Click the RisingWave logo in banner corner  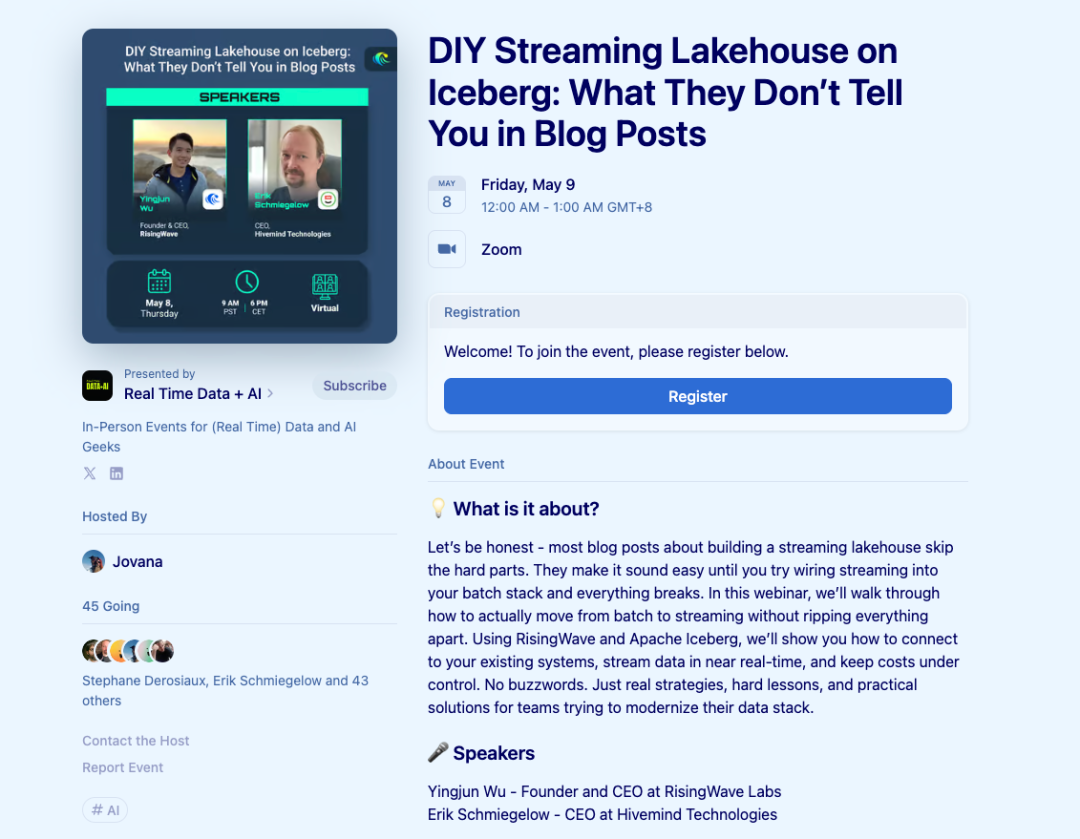[x=381, y=59]
